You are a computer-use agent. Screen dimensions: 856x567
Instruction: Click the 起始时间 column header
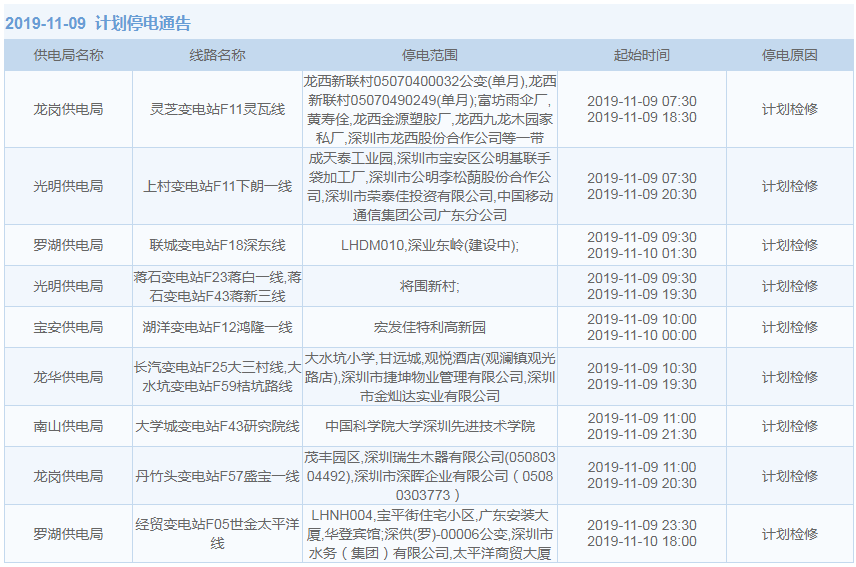641,56
